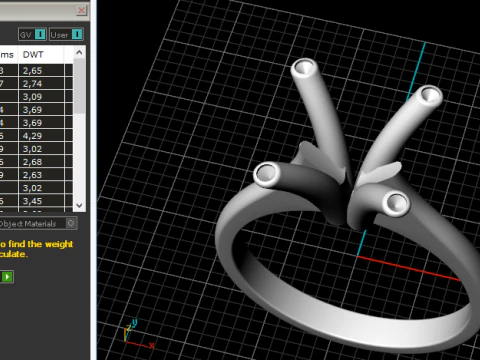Select the 2,68 DWT cell
This screenshot has width=480, height=360.
[x=41, y=162]
